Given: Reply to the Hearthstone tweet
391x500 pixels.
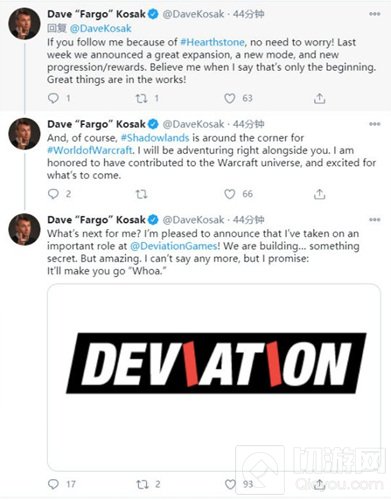Looking at the screenshot, I should point(53,98).
